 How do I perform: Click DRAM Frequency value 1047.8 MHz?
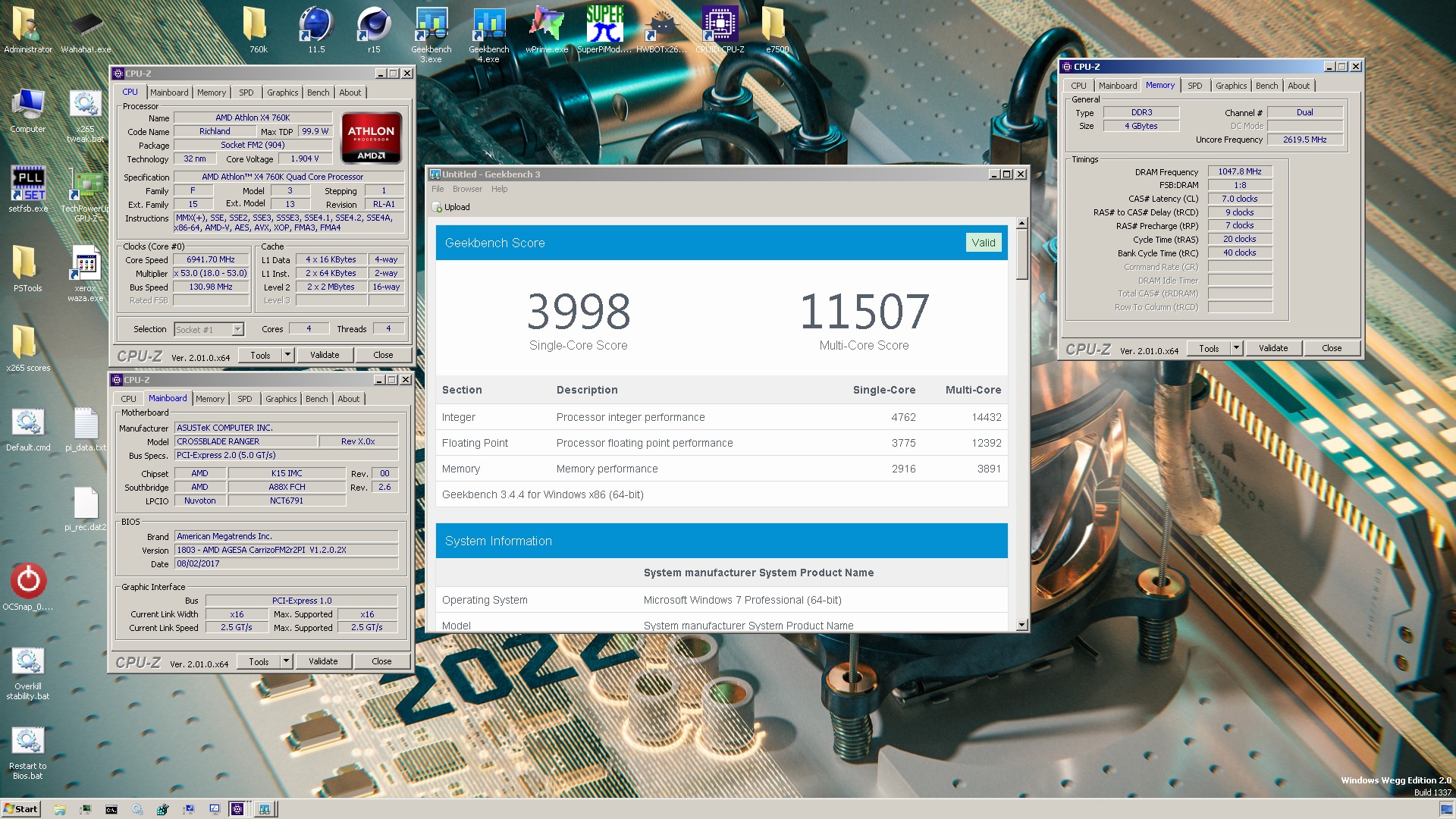1239,172
